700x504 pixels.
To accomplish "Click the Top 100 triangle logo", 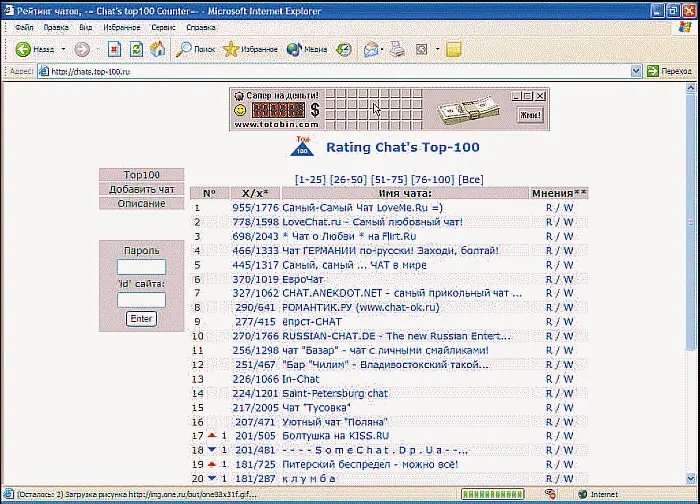I will (x=302, y=146).
